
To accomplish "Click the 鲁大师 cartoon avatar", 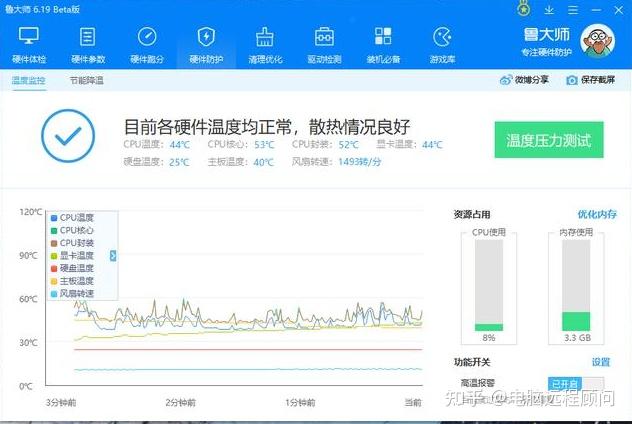I will tap(597, 41).
